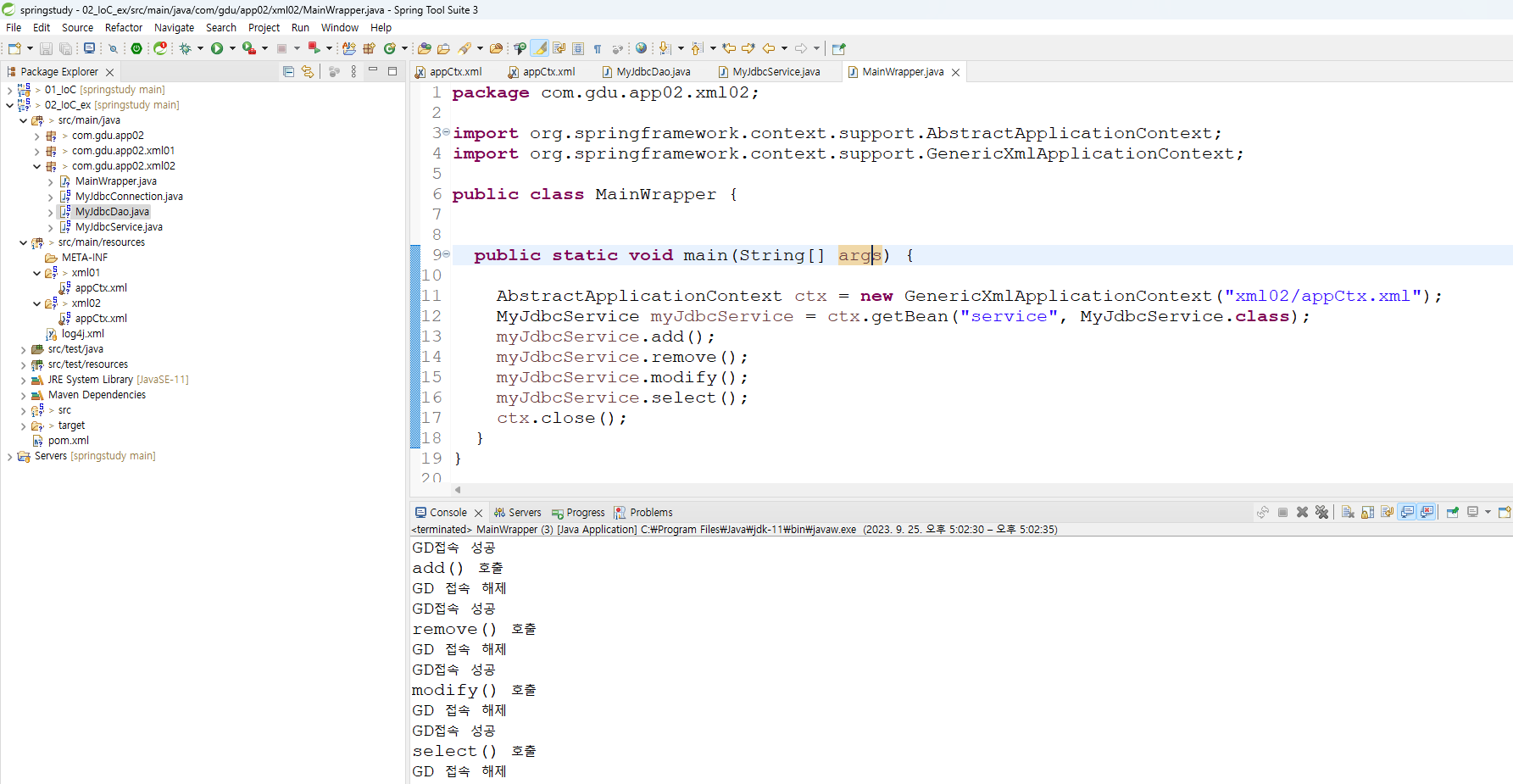Image resolution: width=1513 pixels, height=784 pixels.
Task: Open the Project menu
Action: point(264,28)
